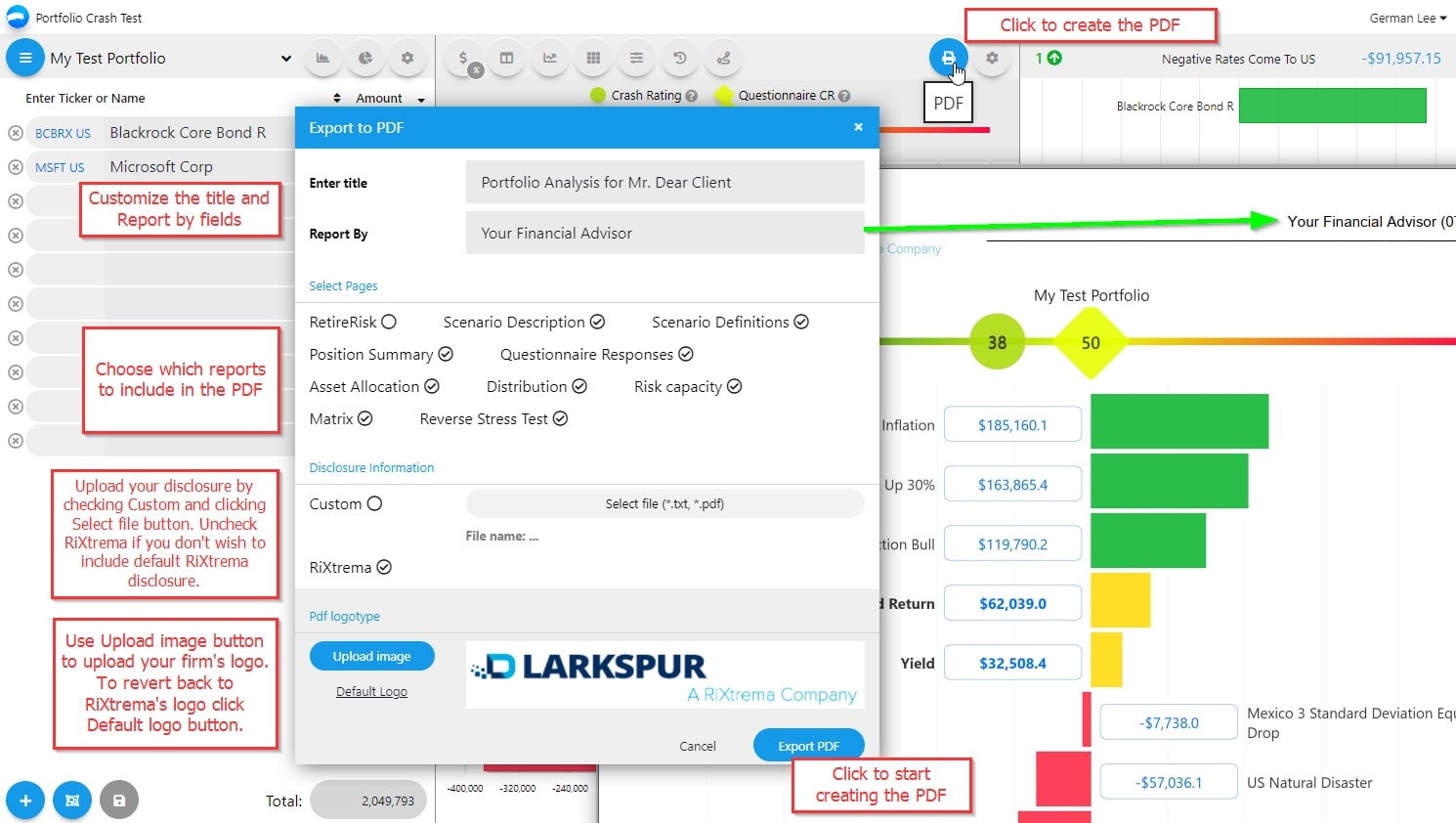Click the Upload image button
Screen dimensions: 1456x823
pos(371,656)
